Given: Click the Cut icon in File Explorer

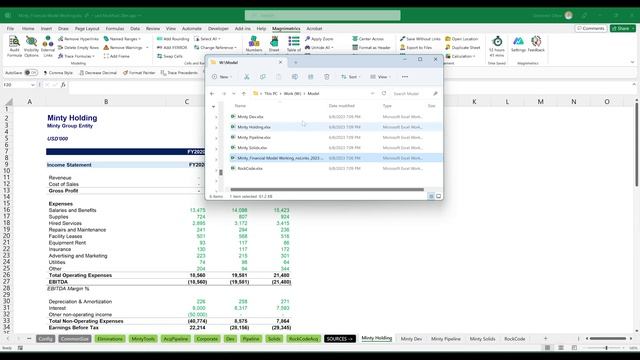Looking at the screenshot, I should pyautogui.click(x=247, y=77).
